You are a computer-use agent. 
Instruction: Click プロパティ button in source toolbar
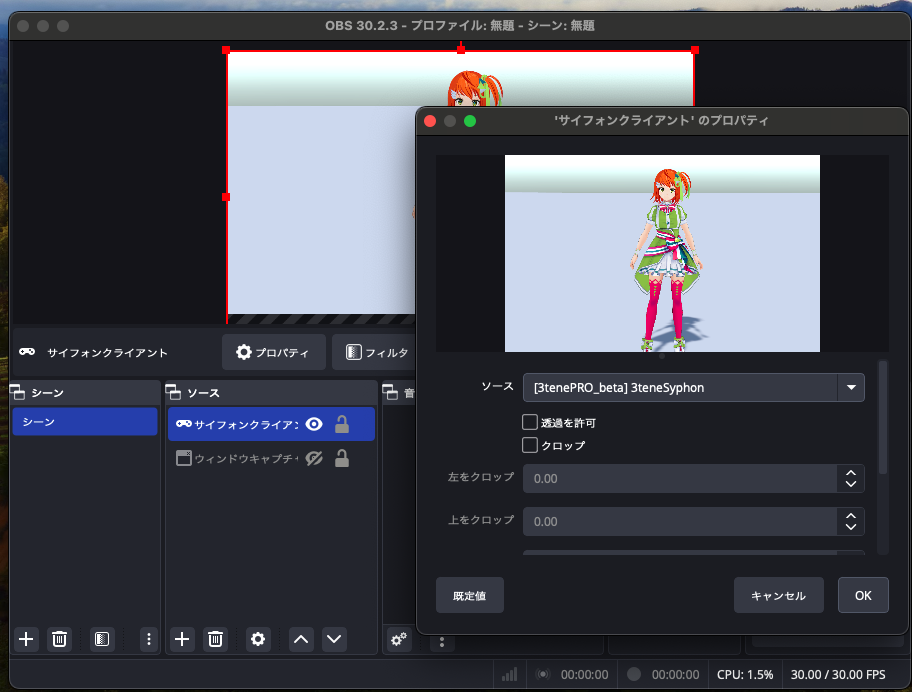click(x=273, y=352)
